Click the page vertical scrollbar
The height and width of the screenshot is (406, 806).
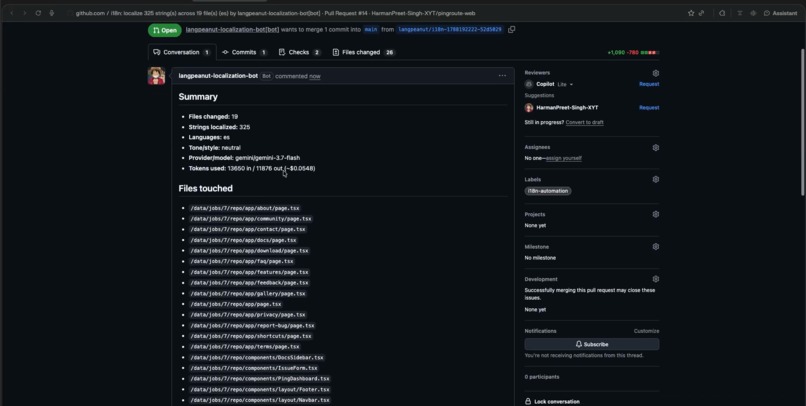coord(803,122)
